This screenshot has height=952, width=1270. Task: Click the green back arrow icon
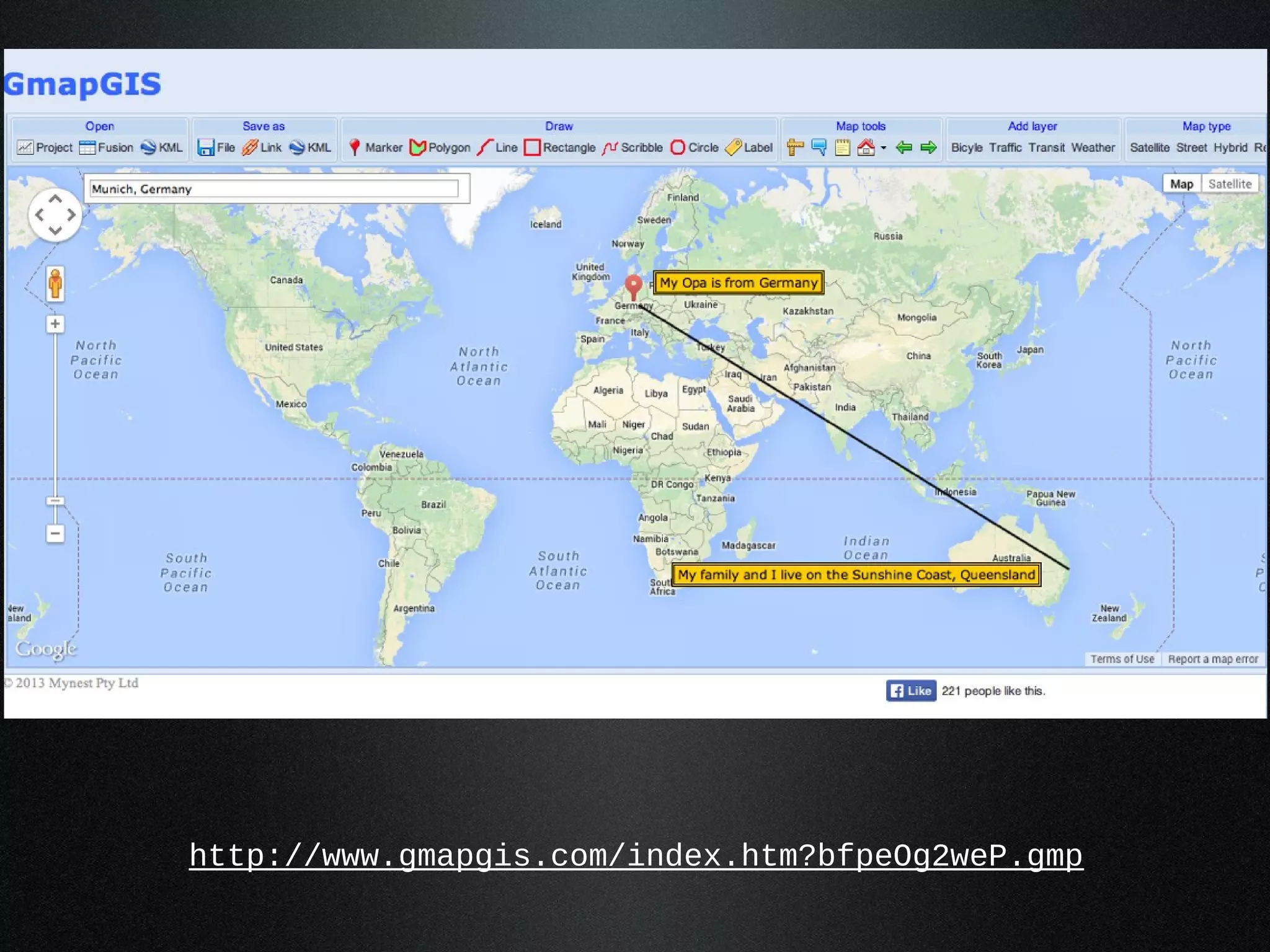click(x=904, y=148)
